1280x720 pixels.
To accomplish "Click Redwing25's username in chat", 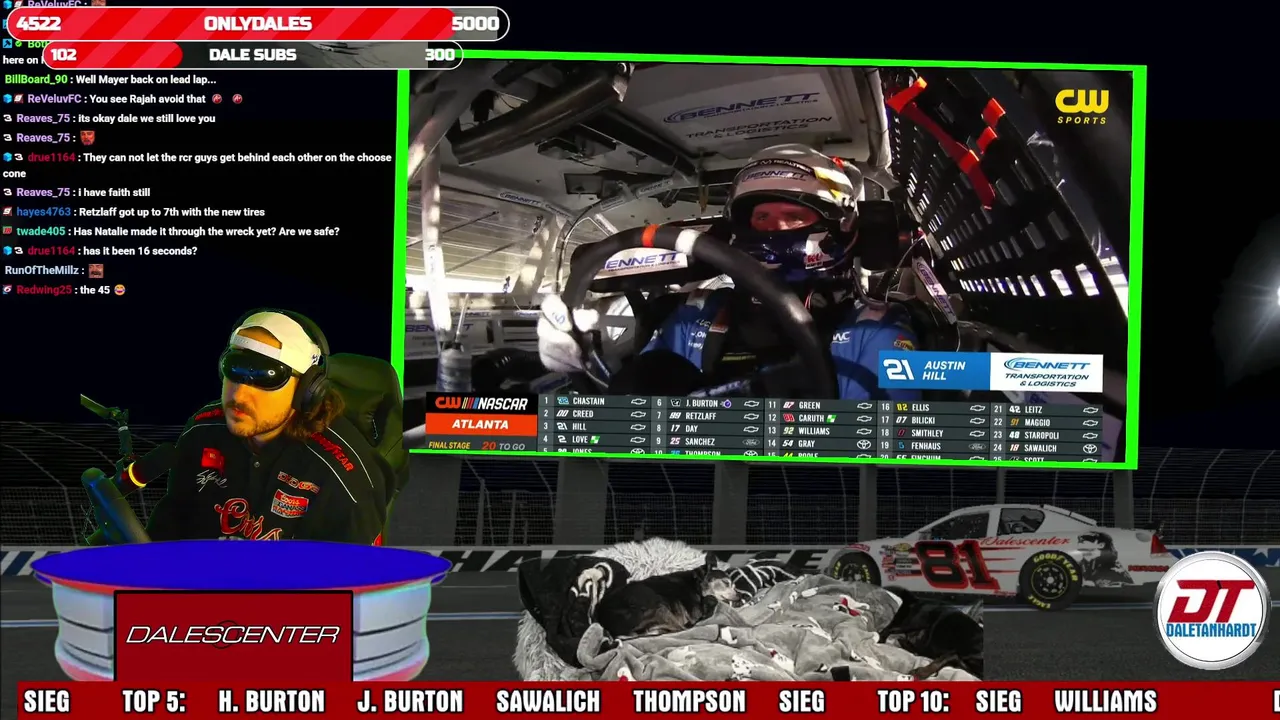I will [44, 290].
